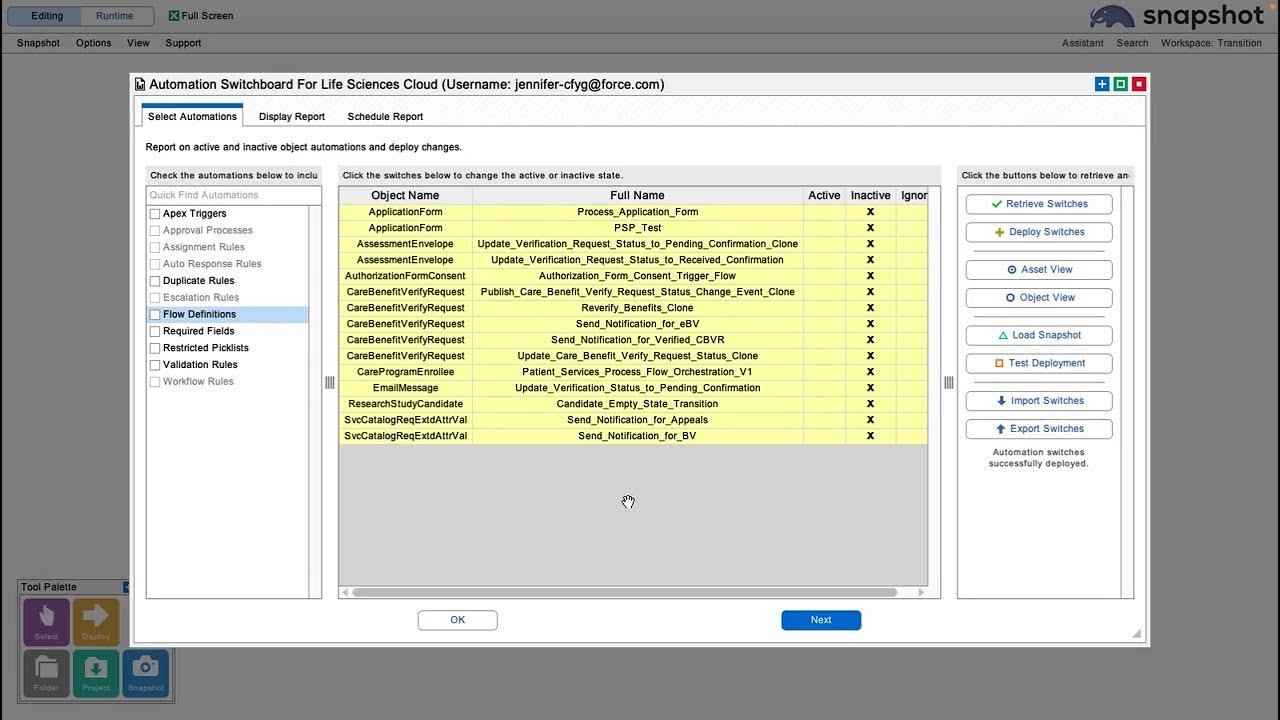This screenshot has height=720, width=1280.
Task: Toggle Inactive switch for PSP_Test
Action: tap(870, 228)
